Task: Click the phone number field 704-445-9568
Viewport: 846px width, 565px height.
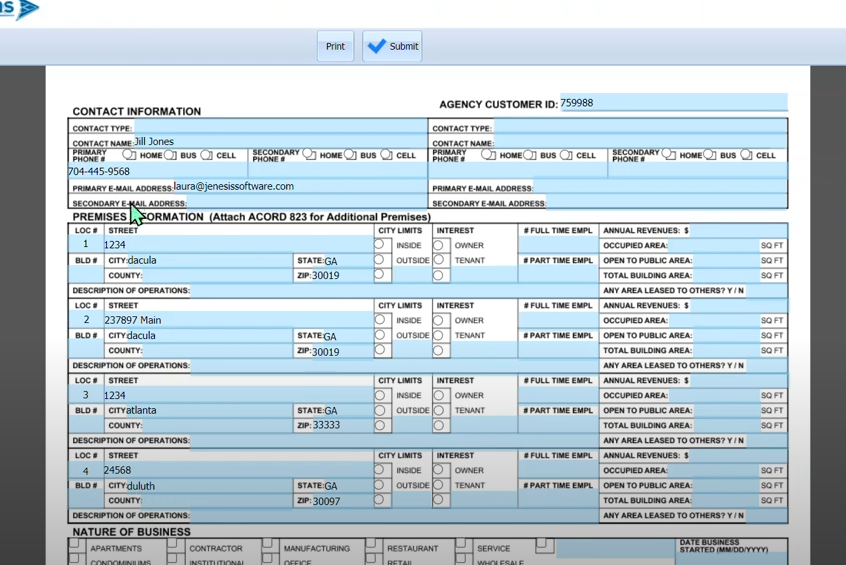Action: tap(158, 171)
